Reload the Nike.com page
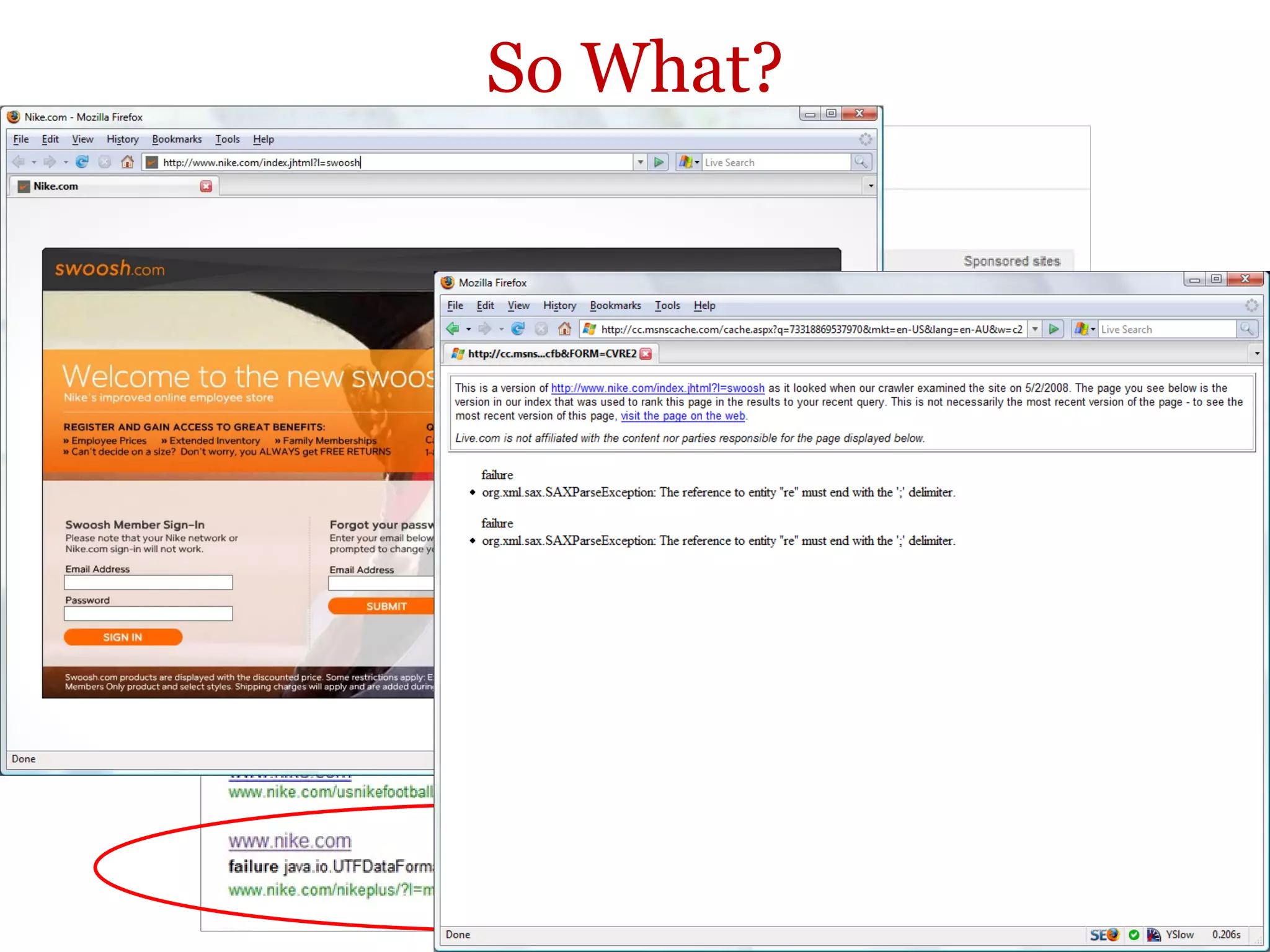This screenshot has height=952, width=1270. [82, 162]
